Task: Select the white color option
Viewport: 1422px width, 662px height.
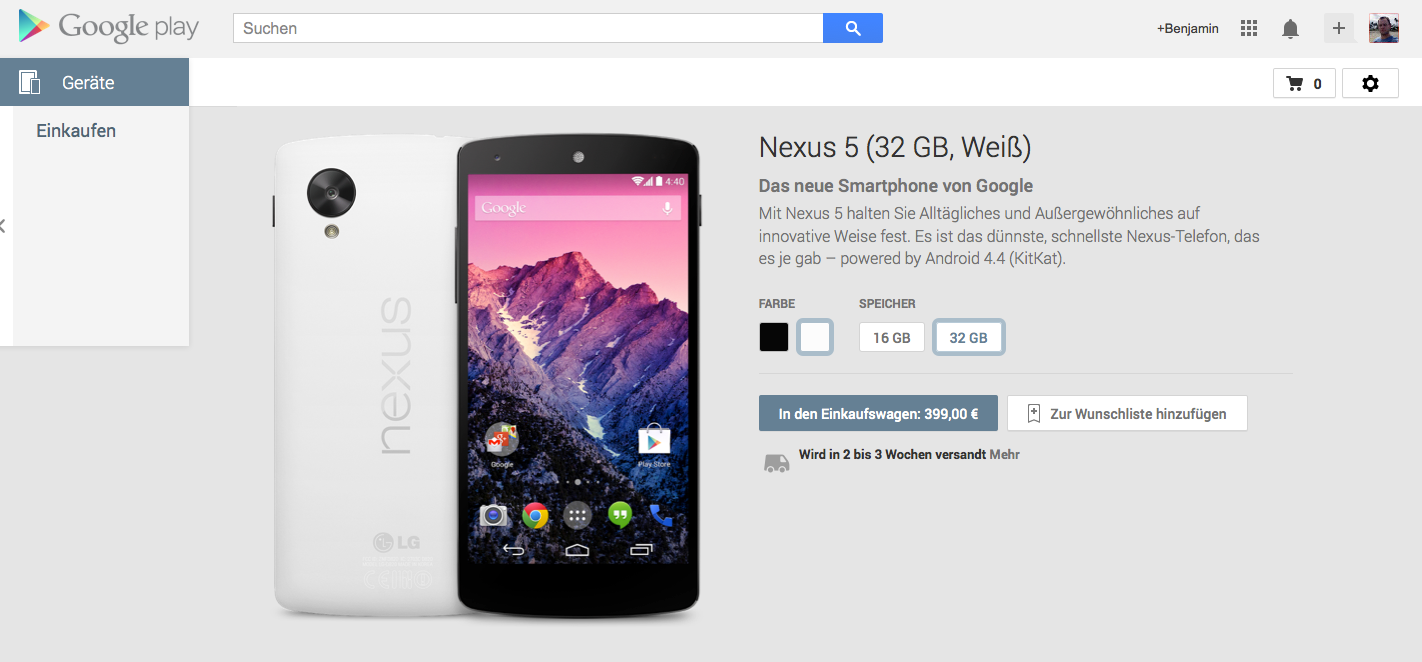Action: 815,337
